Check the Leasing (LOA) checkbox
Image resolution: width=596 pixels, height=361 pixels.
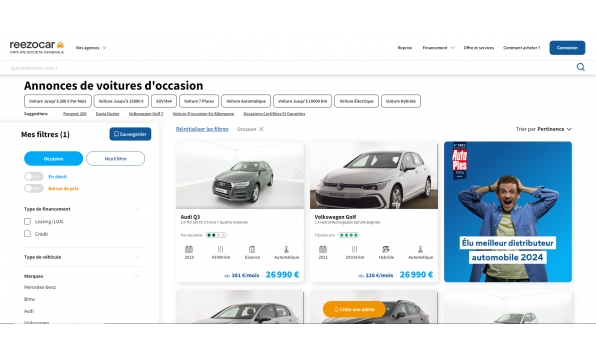[27, 222]
